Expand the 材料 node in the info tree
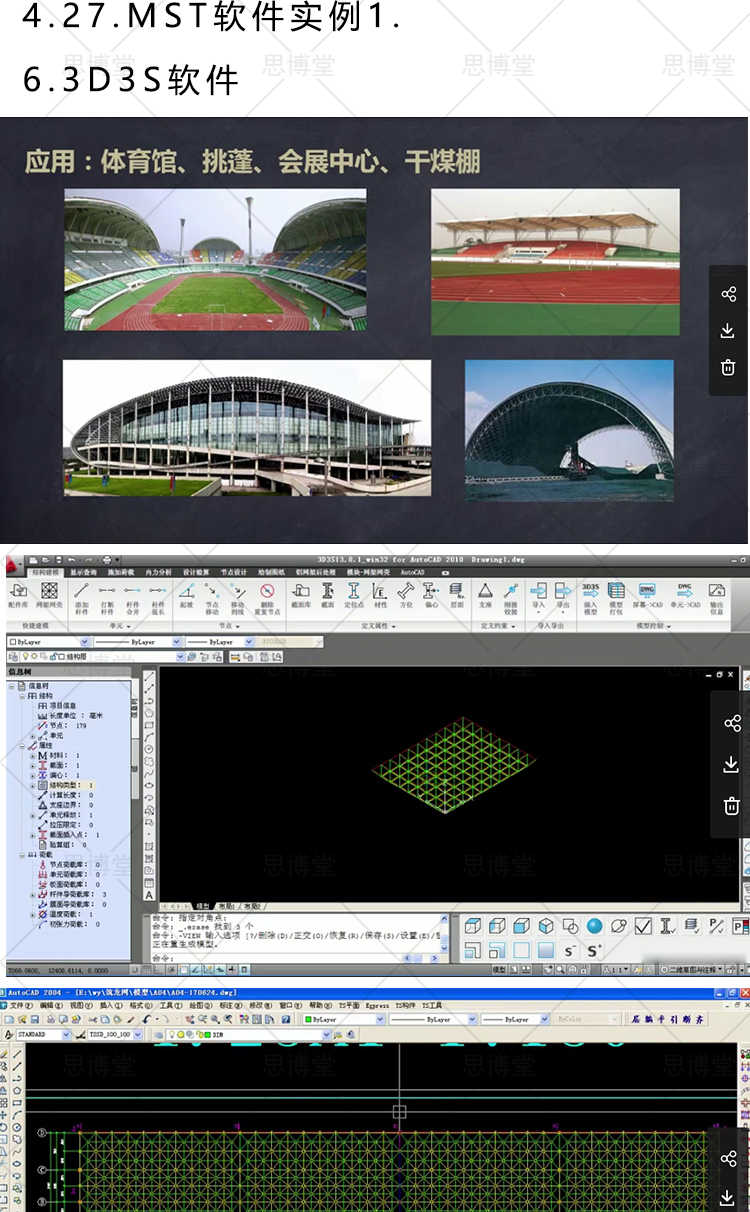Screen dimensions: 750x1212 click(x=33, y=755)
